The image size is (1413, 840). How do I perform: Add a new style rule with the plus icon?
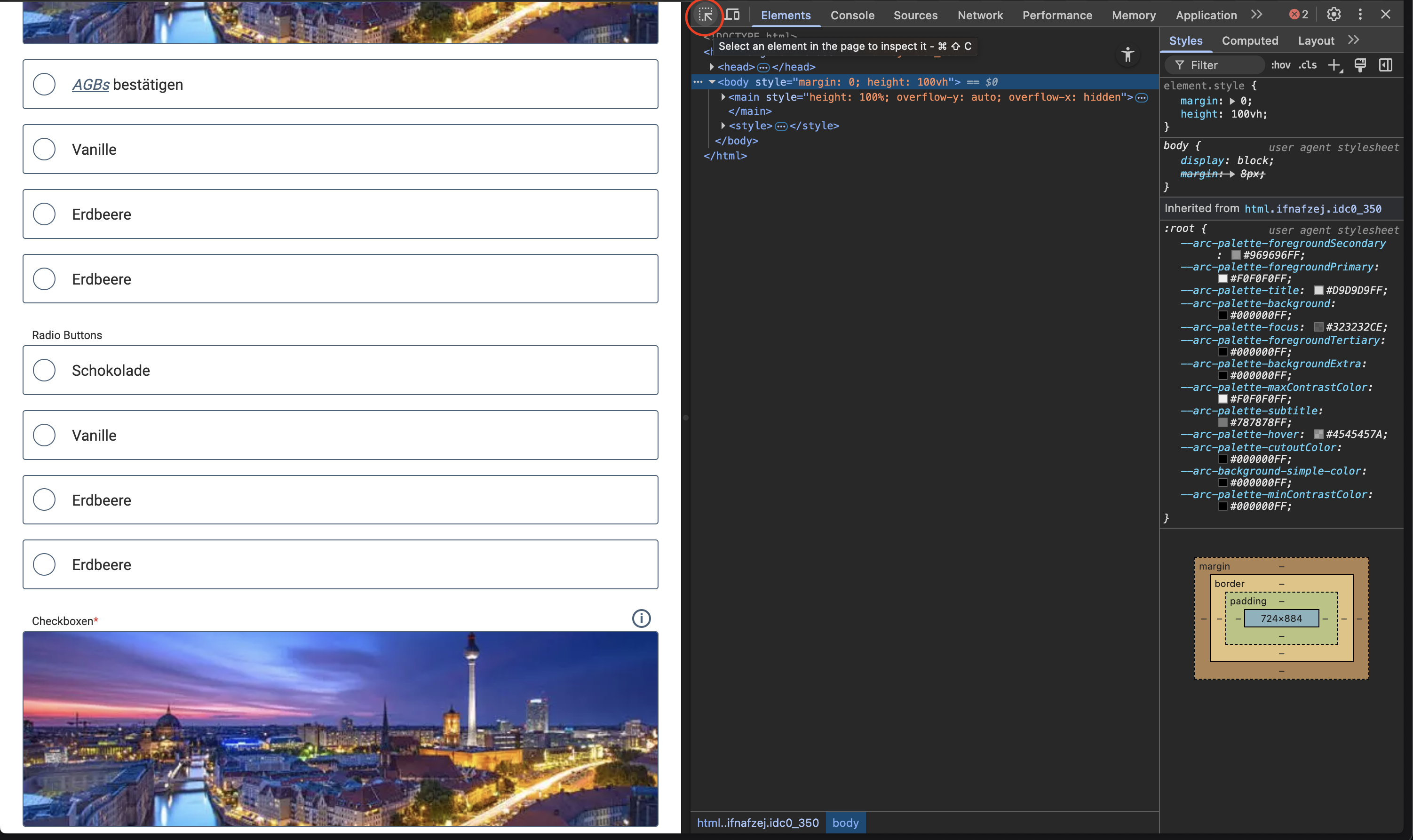[x=1334, y=65]
